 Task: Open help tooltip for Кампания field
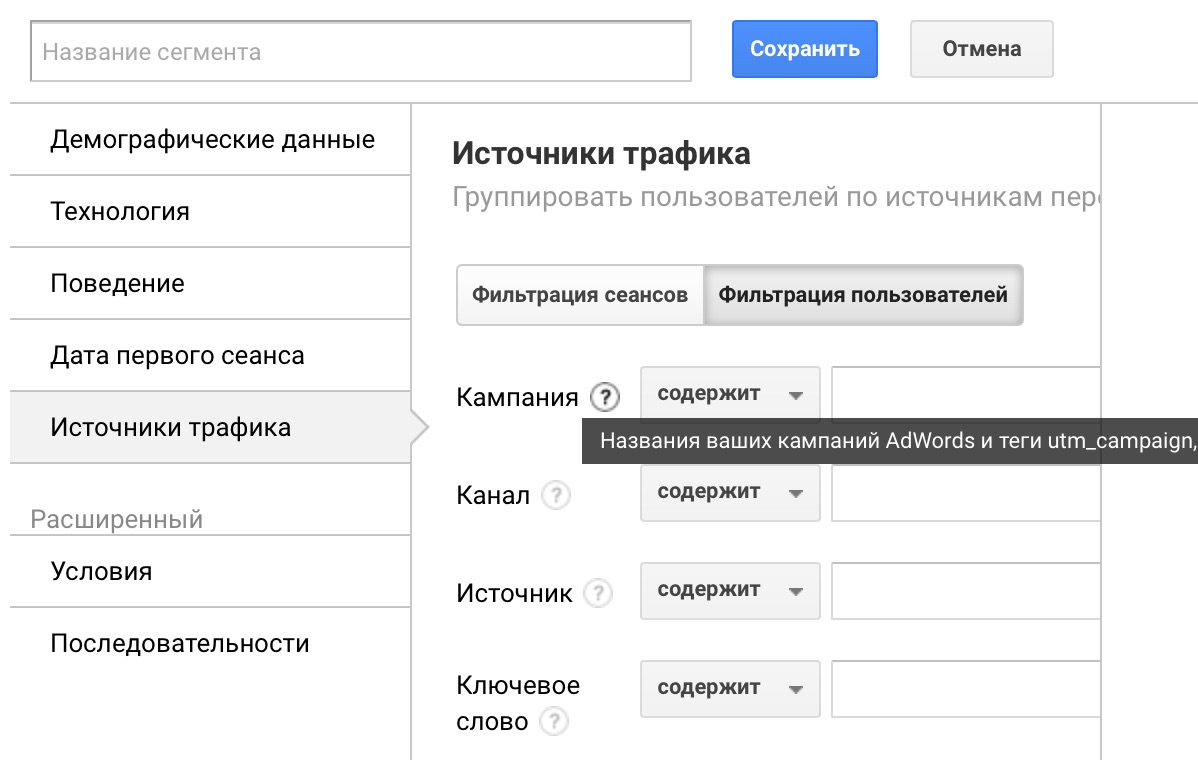[604, 396]
